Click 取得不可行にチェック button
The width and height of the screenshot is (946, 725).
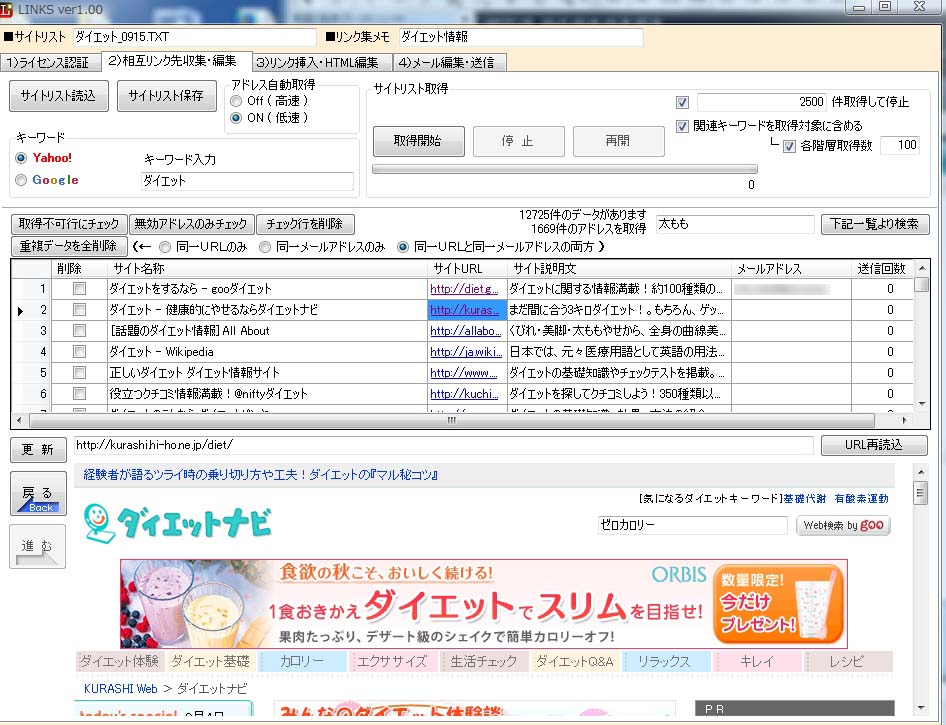point(69,224)
